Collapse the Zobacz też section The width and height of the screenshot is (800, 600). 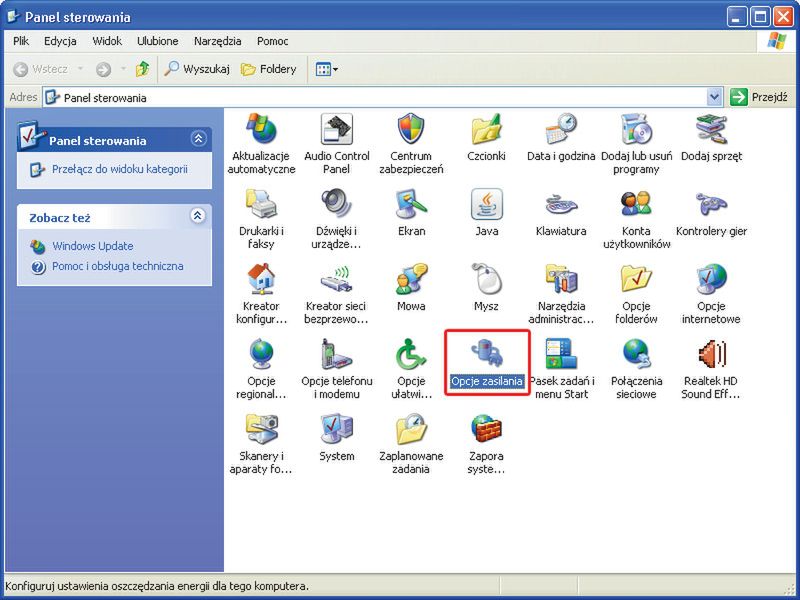(198, 216)
